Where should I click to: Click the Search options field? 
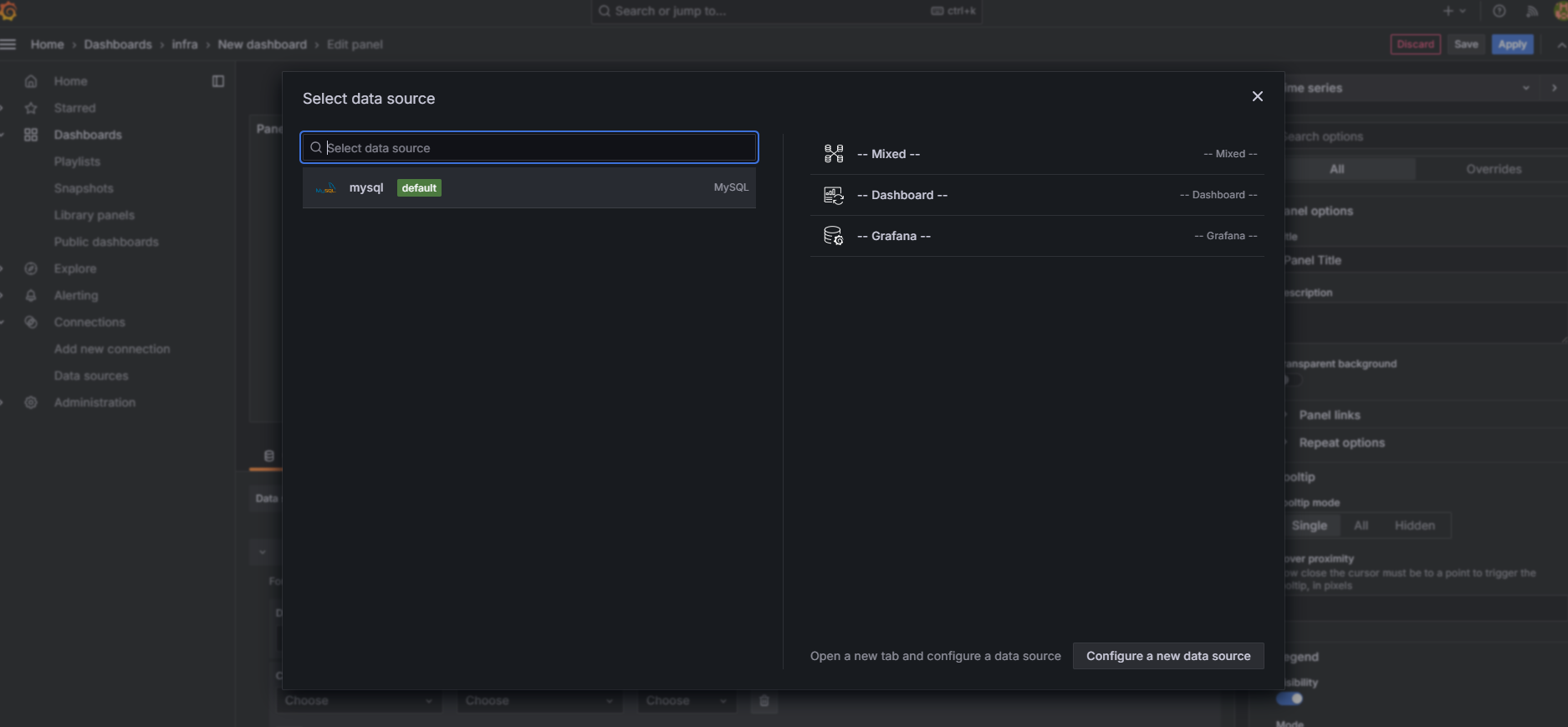click(x=1426, y=136)
